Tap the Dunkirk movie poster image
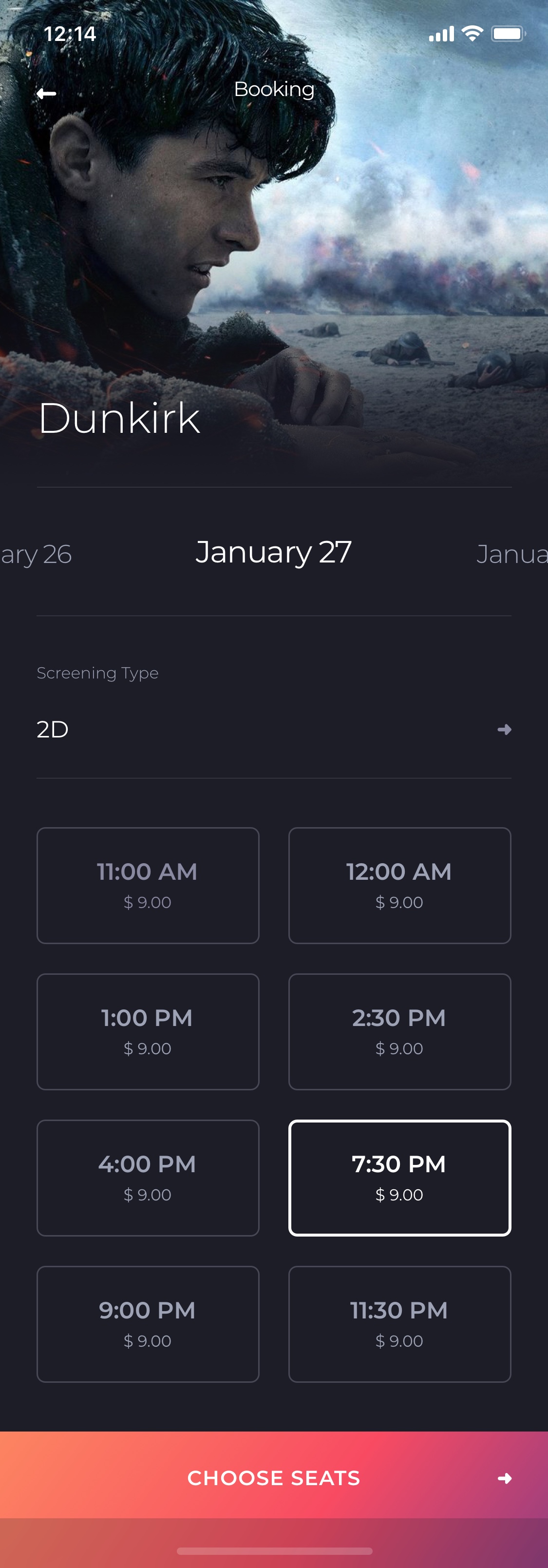Viewport: 548px width, 1568px height. pos(274,244)
